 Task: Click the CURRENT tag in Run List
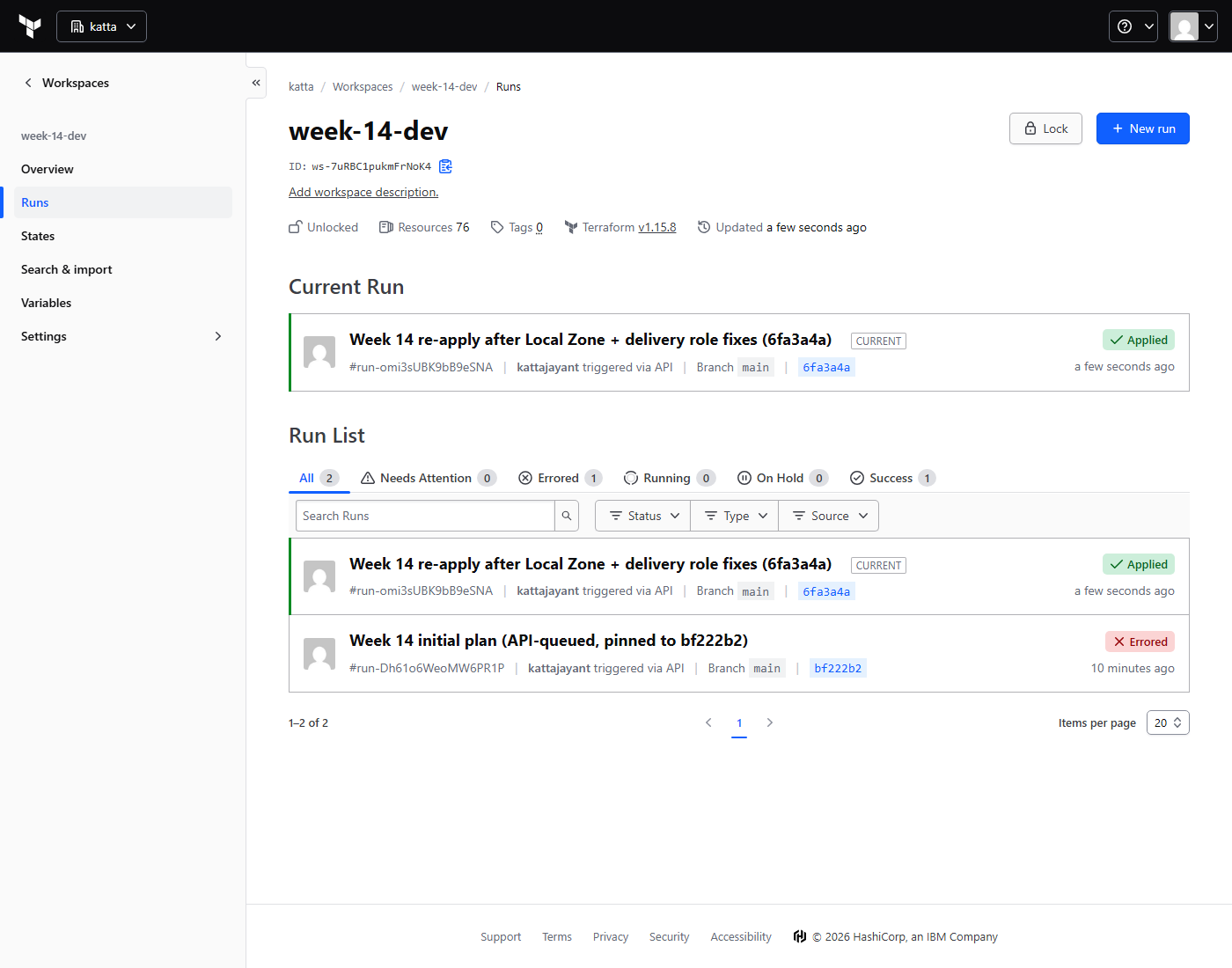coord(878,565)
